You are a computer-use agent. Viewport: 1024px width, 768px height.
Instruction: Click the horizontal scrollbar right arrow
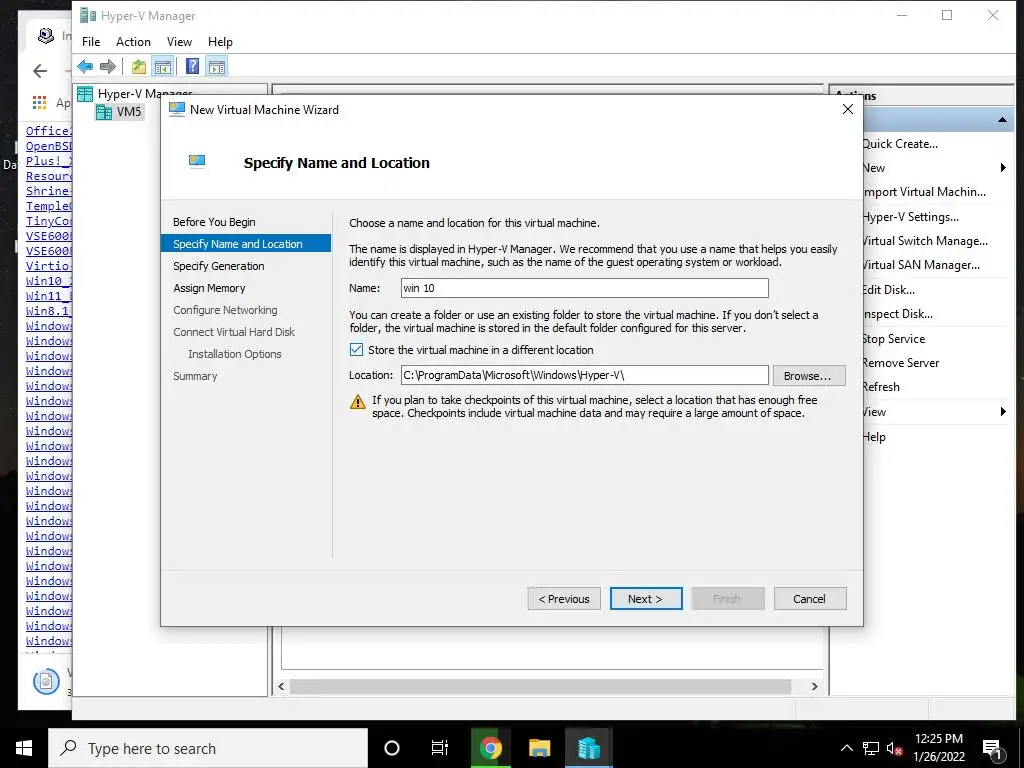pyautogui.click(x=814, y=686)
